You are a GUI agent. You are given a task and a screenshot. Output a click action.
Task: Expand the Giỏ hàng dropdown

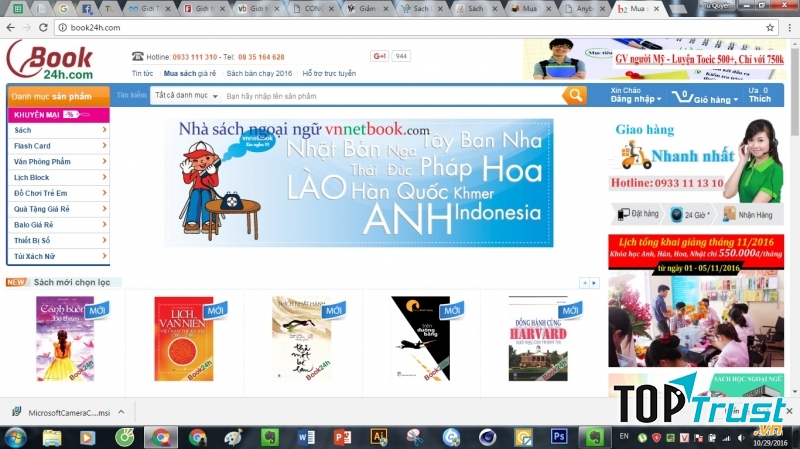coord(716,100)
